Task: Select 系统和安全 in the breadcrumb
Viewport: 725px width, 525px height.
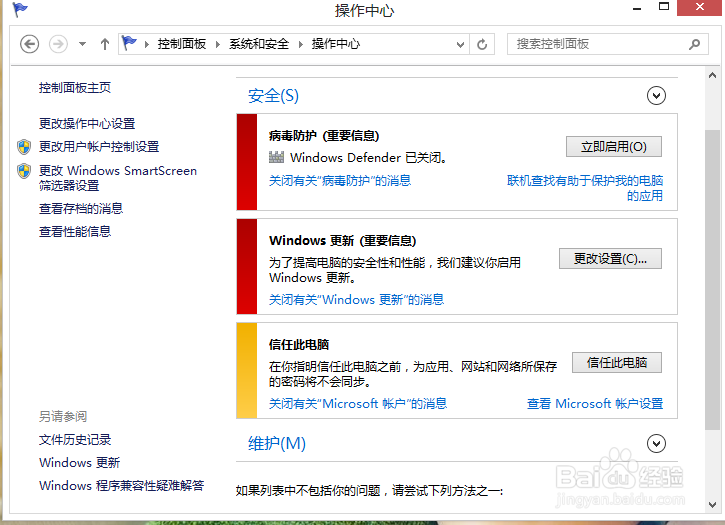Action: (259, 44)
